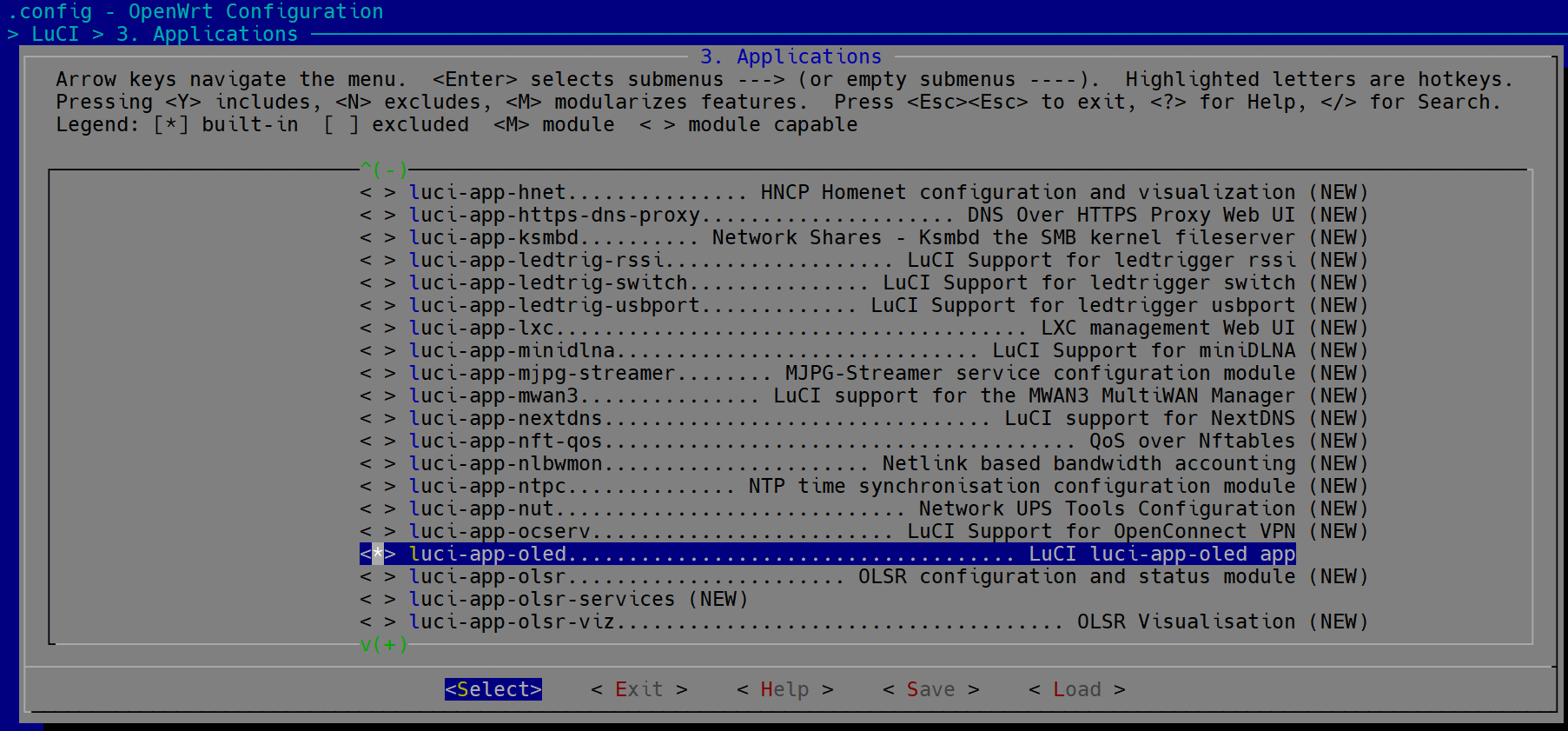The image size is (1568, 731).
Task: Click 'LXC management Web UI' description
Action: tap(1168, 328)
